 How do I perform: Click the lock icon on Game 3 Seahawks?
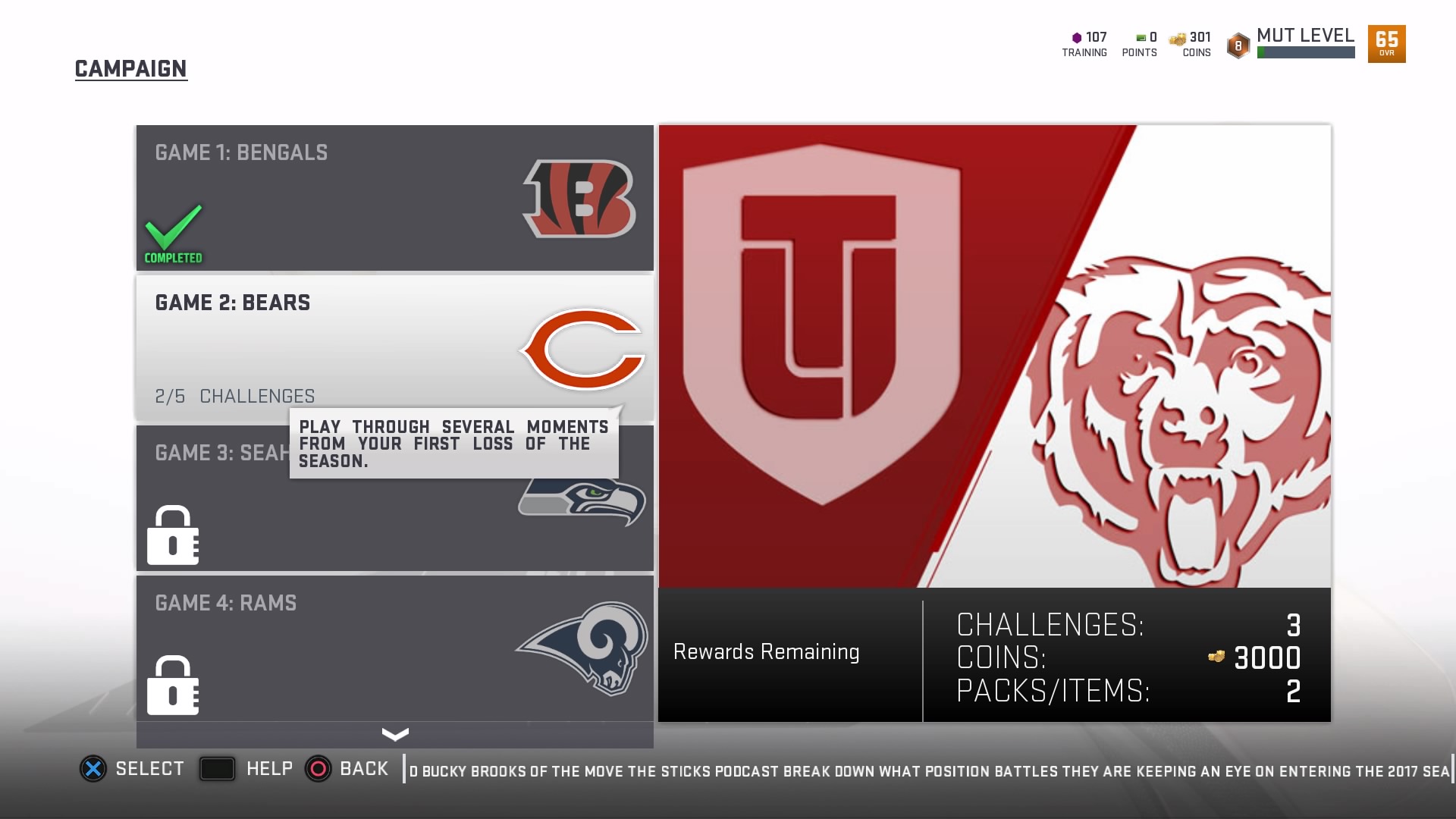click(x=172, y=533)
